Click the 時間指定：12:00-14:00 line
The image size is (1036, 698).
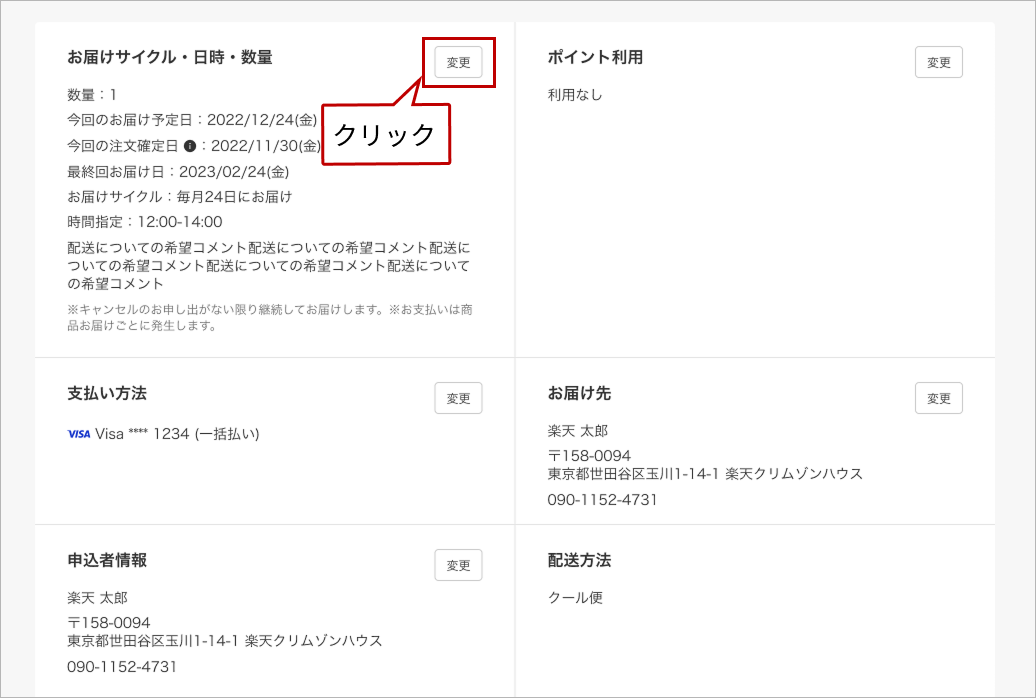pyautogui.click(x=145, y=222)
